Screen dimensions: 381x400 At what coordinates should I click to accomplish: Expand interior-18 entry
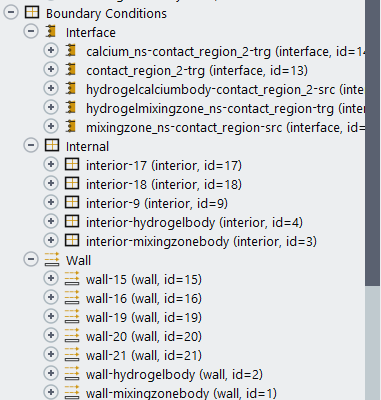(x=51, y=184)
